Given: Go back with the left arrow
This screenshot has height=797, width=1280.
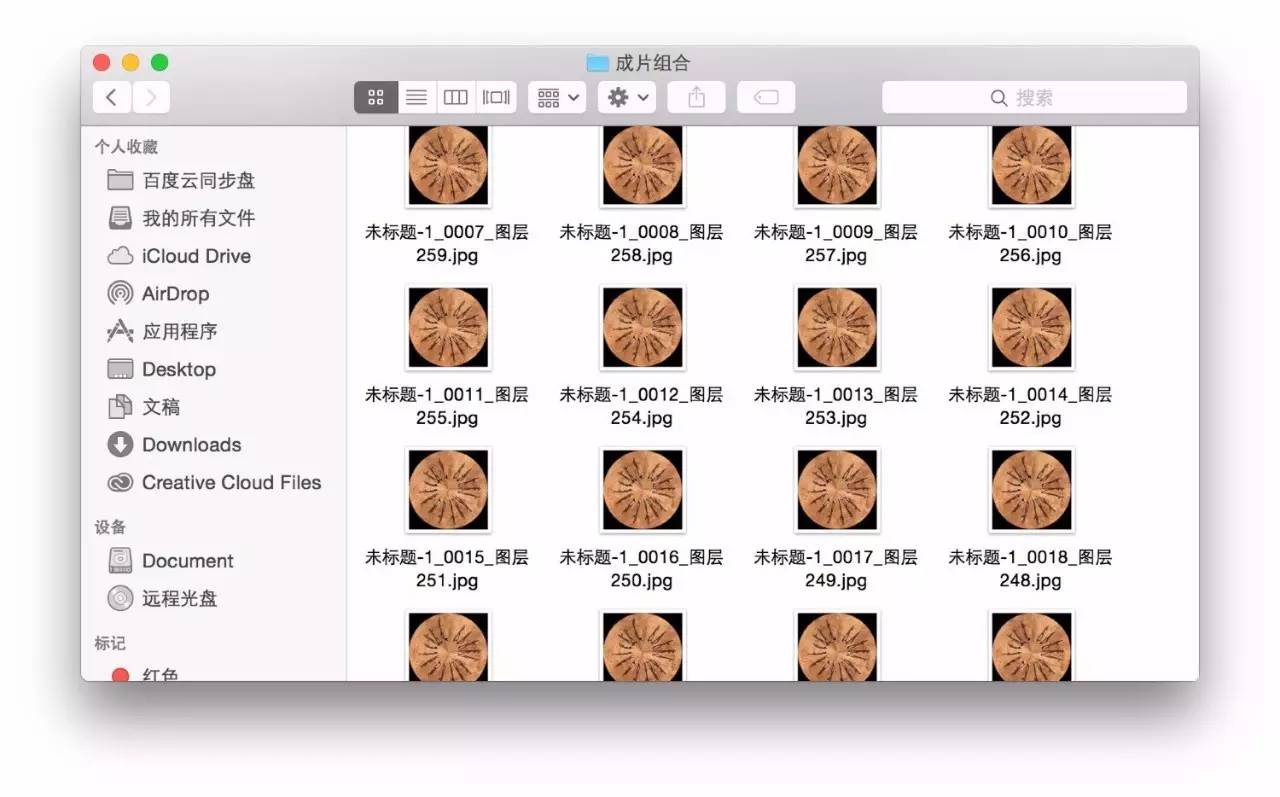Looking at the screenshot, I should pyautogui.click(x=112, y=97).
